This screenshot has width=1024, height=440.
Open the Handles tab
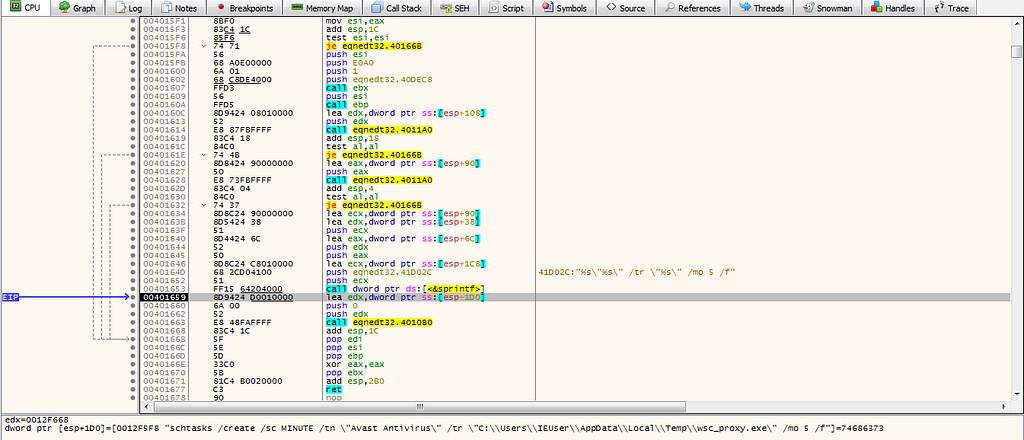point(895,8)
